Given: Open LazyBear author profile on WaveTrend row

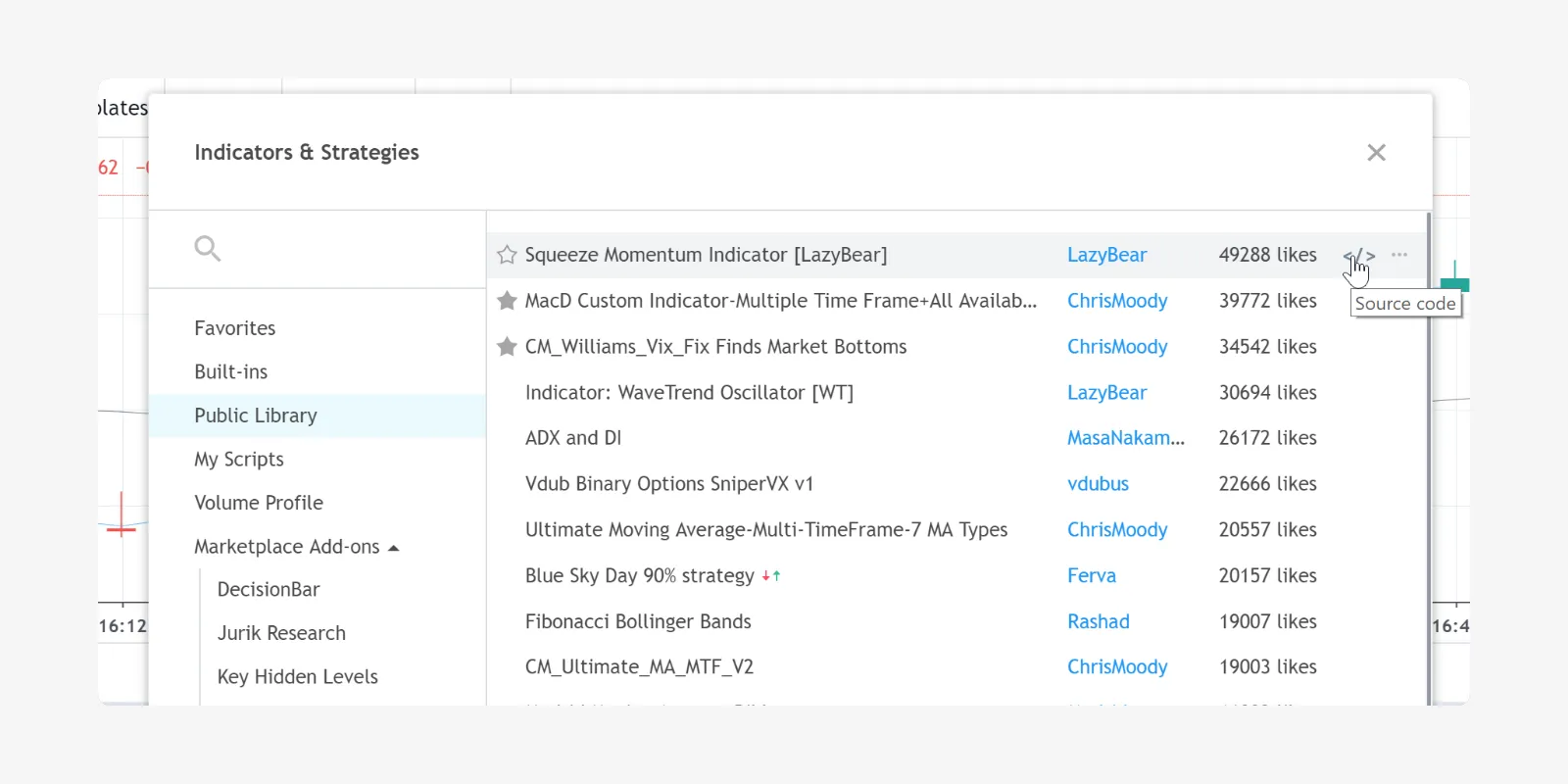Looking at the screenshot, I should [1106, 393].
